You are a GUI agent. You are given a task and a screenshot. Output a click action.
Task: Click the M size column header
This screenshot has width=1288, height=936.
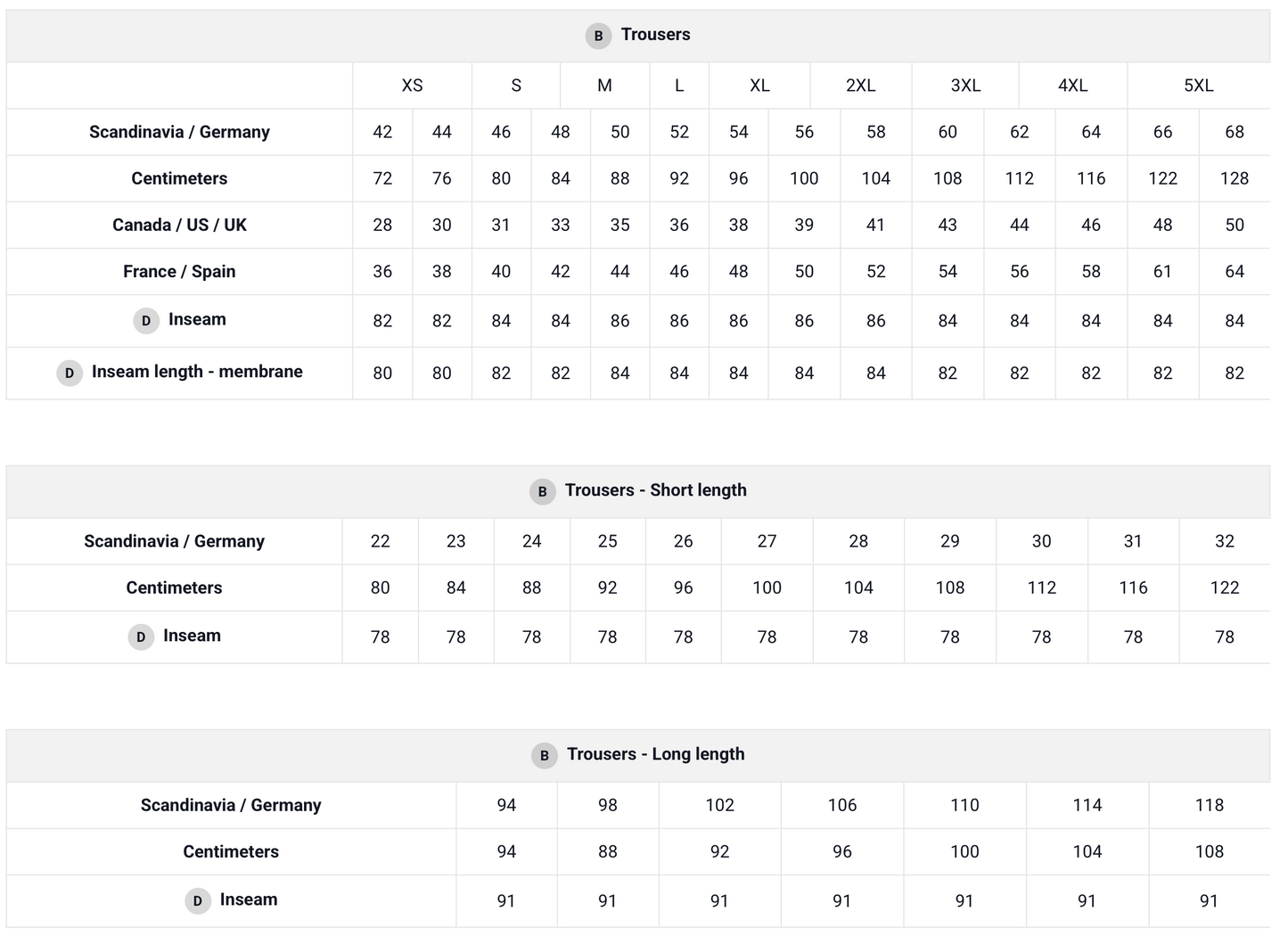604,86
